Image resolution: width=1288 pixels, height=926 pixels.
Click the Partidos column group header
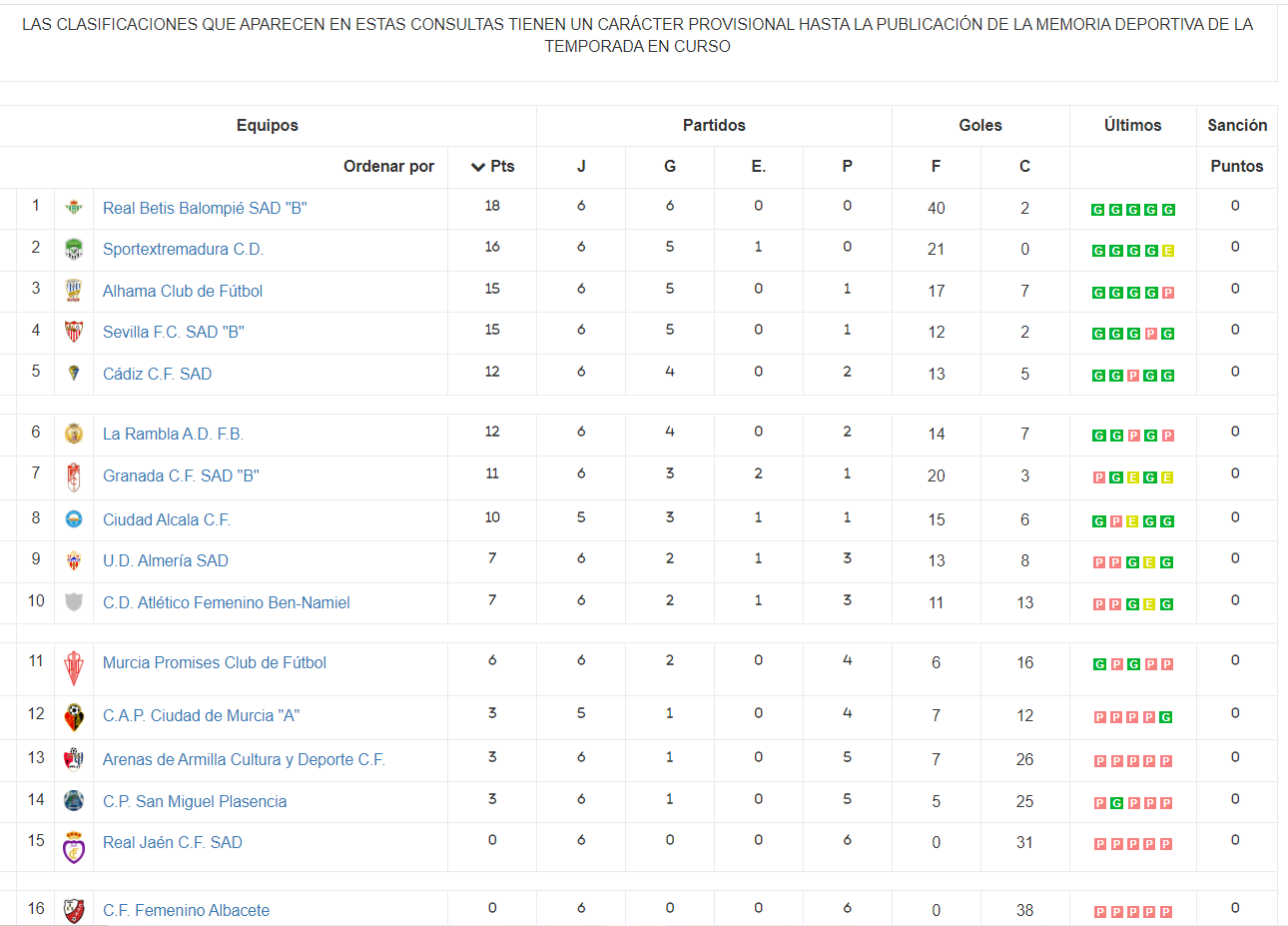coord(714,125)
